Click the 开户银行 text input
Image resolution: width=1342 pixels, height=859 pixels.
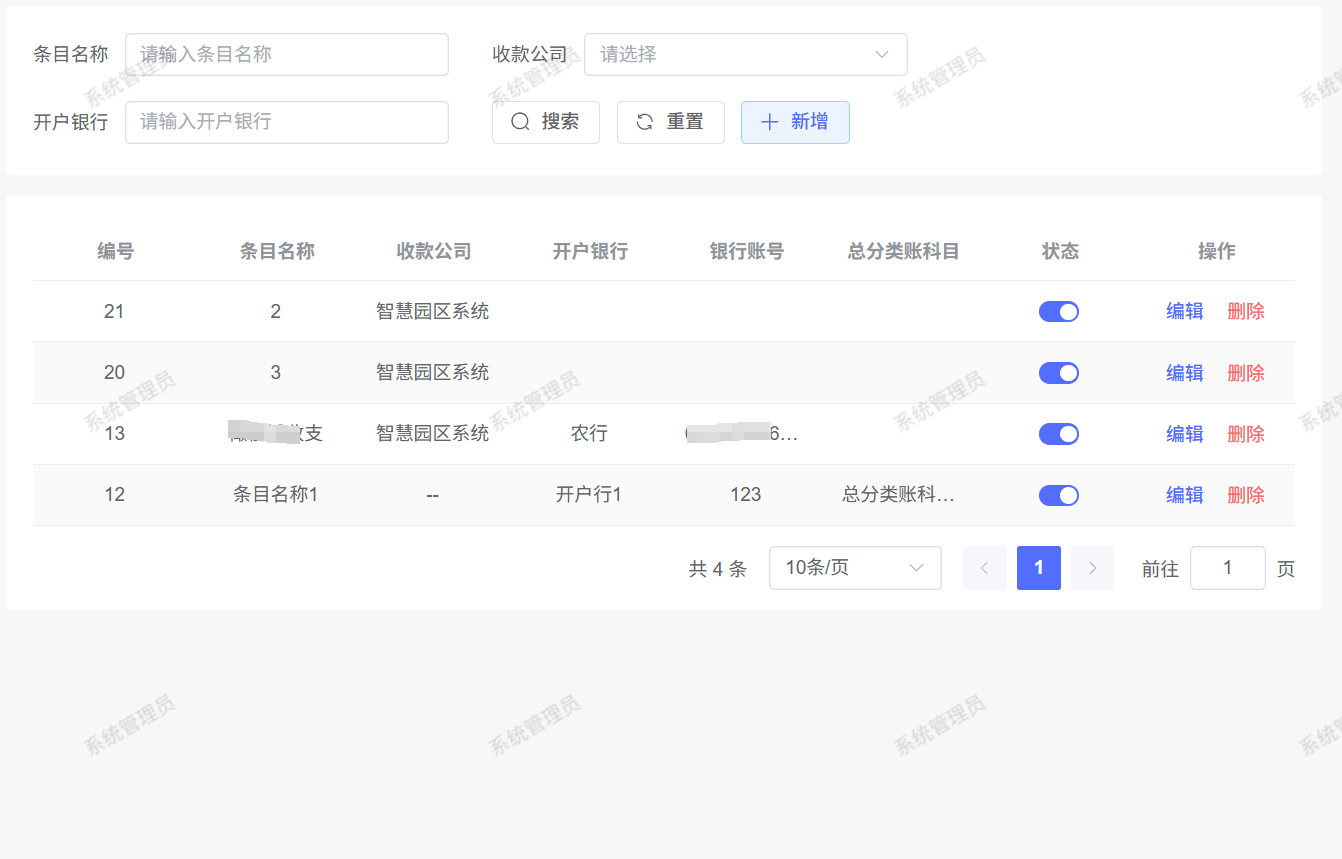286,122
